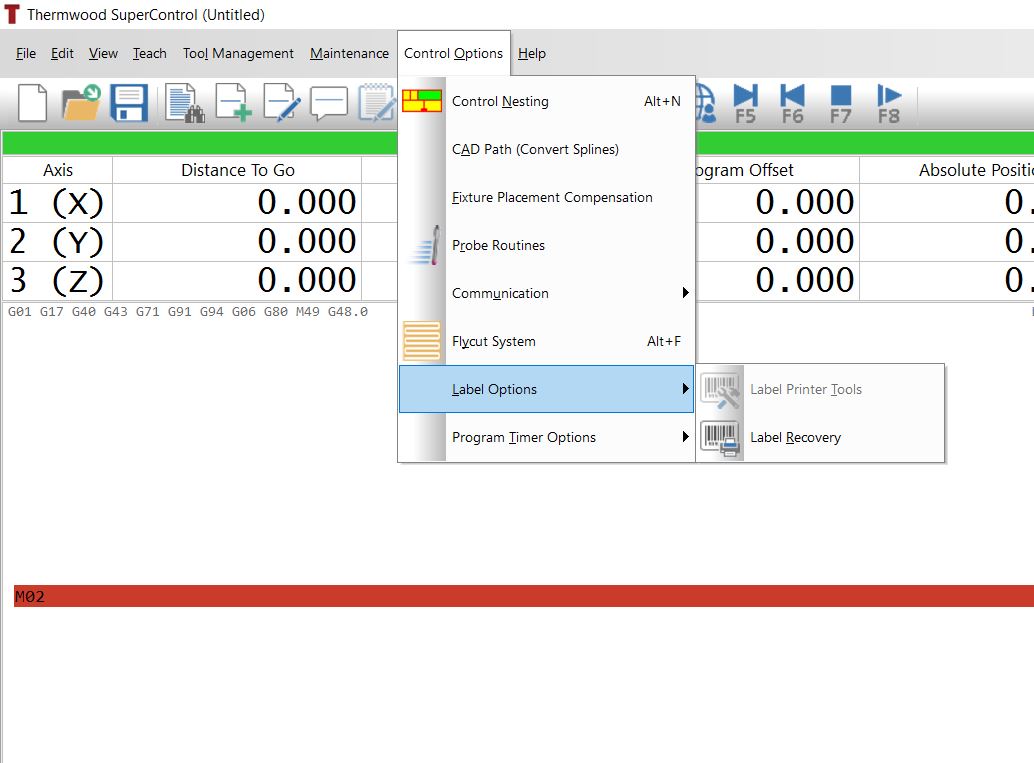Click the F8 play toolbar button
The image size is (1034, 763).
[889, 104]
